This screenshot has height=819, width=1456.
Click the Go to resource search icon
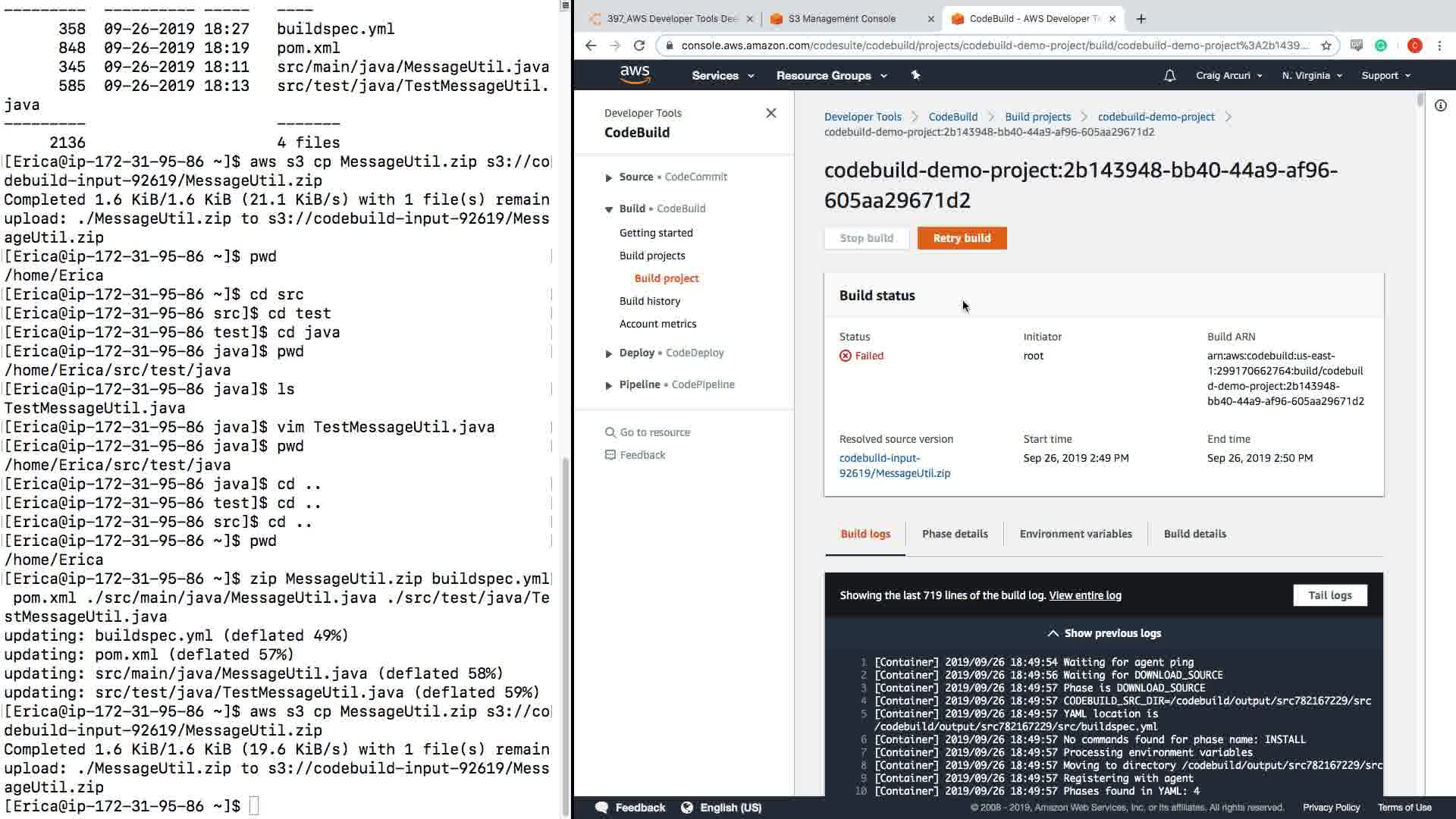tap(610, 432)
